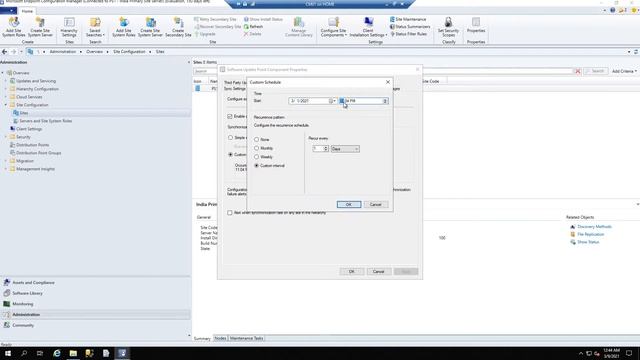The image size is (640, 360).
Task: Open the Add Criteria dropdown
Action: (624, 71)
